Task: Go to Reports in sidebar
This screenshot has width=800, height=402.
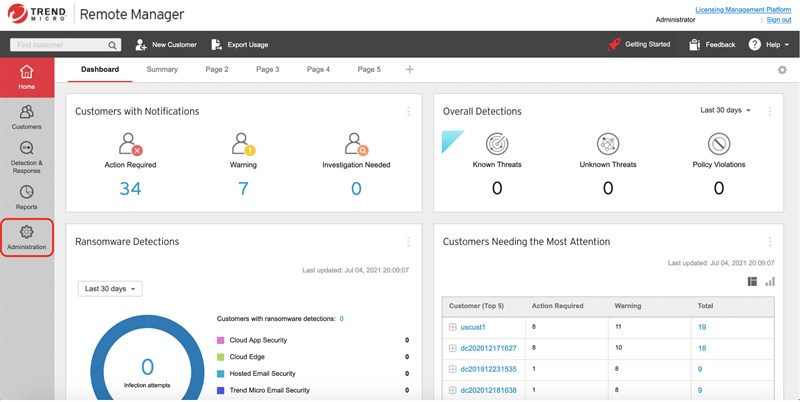Action: 27,197
